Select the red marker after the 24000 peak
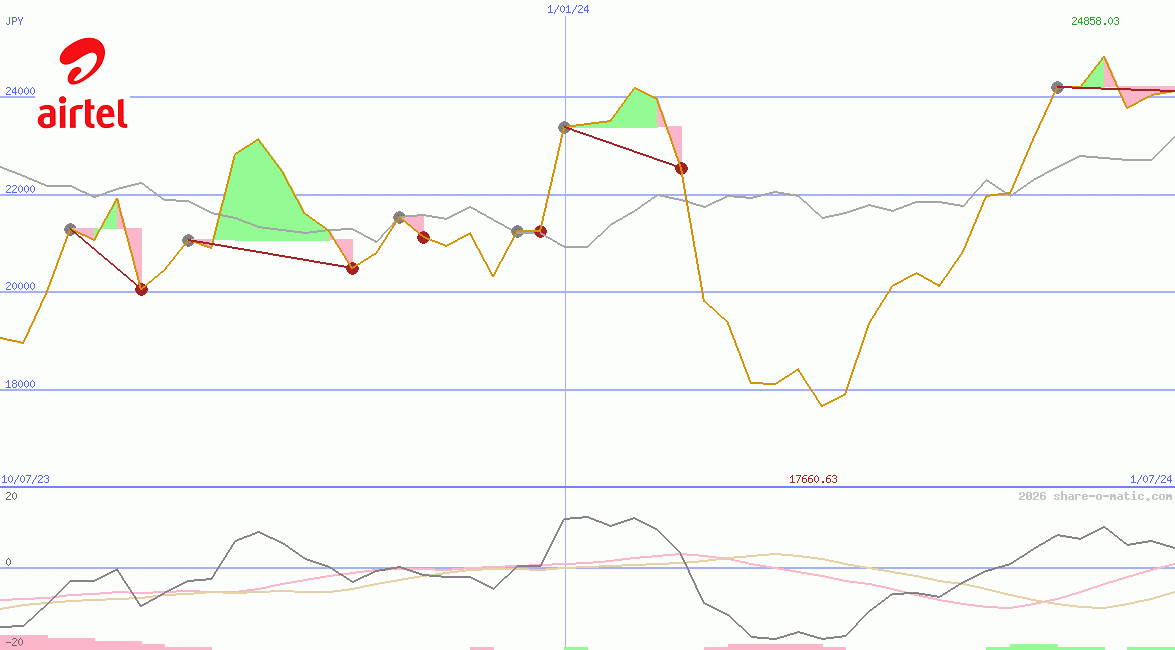 click(681, 169)
